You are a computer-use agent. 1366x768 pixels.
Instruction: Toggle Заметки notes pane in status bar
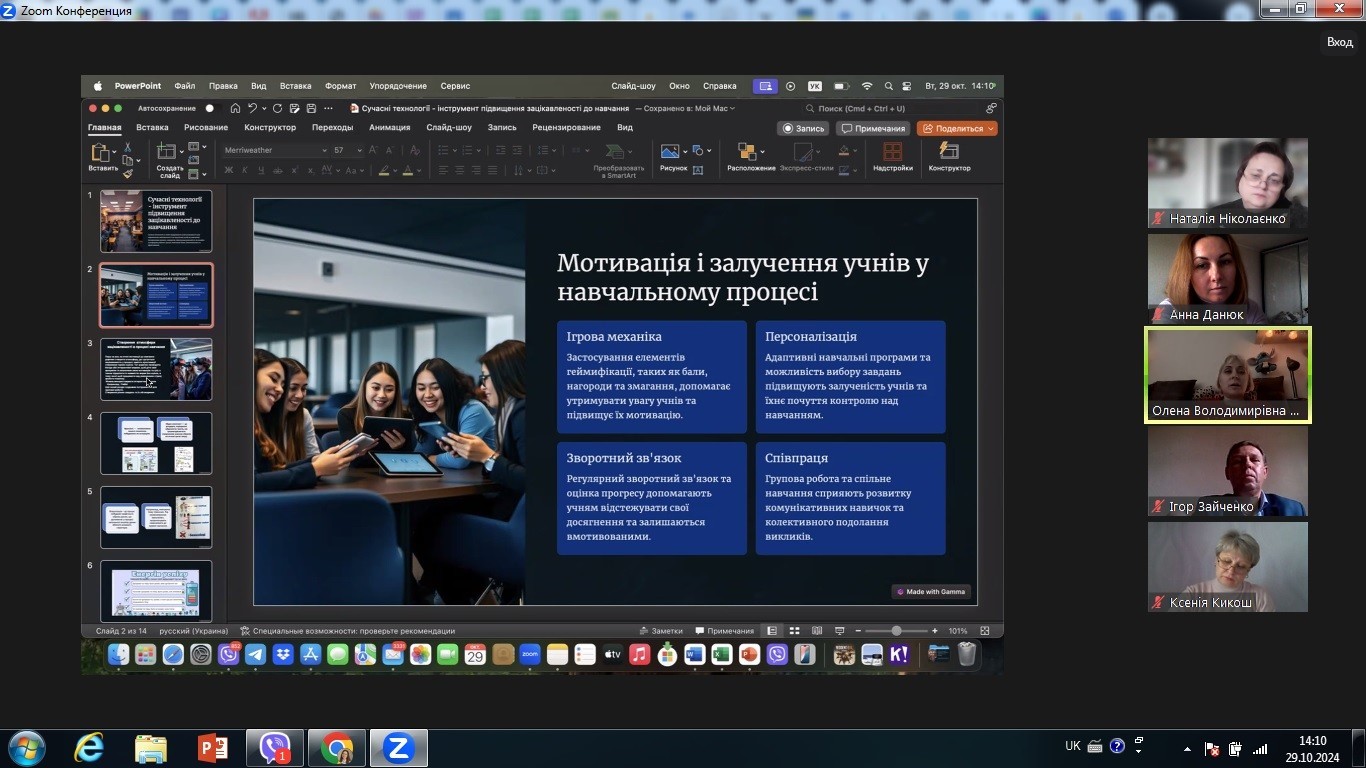(x=661, y=631)
